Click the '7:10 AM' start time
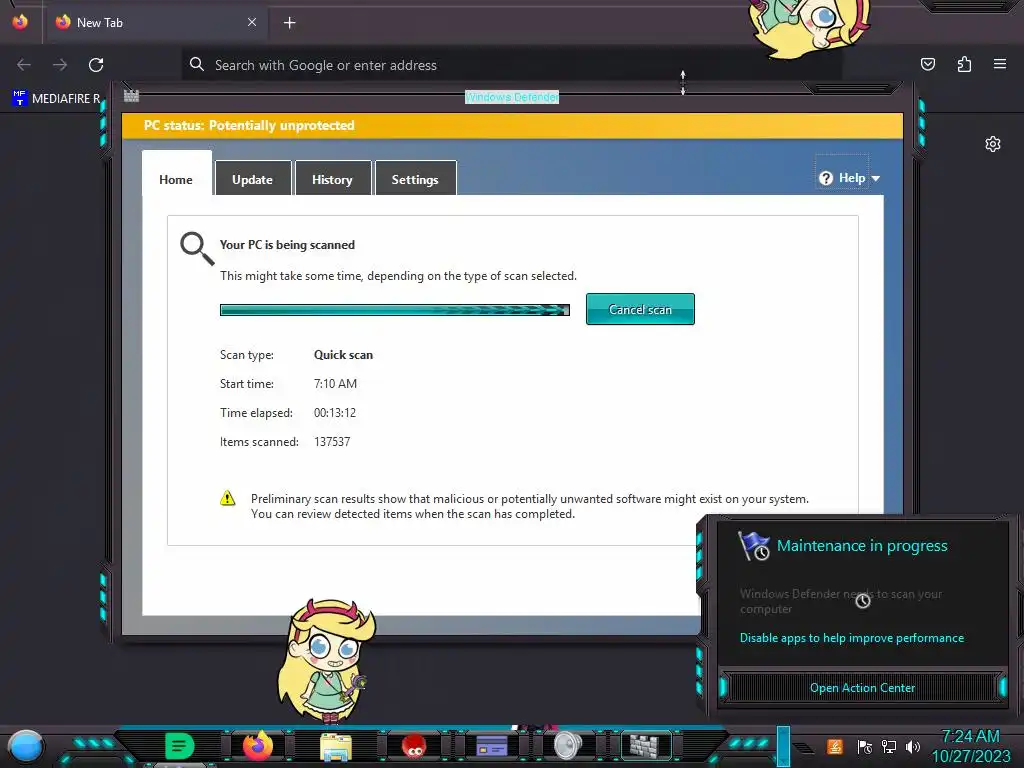The height and width of the screenshot is (768, 1024). tap(335, 383)
